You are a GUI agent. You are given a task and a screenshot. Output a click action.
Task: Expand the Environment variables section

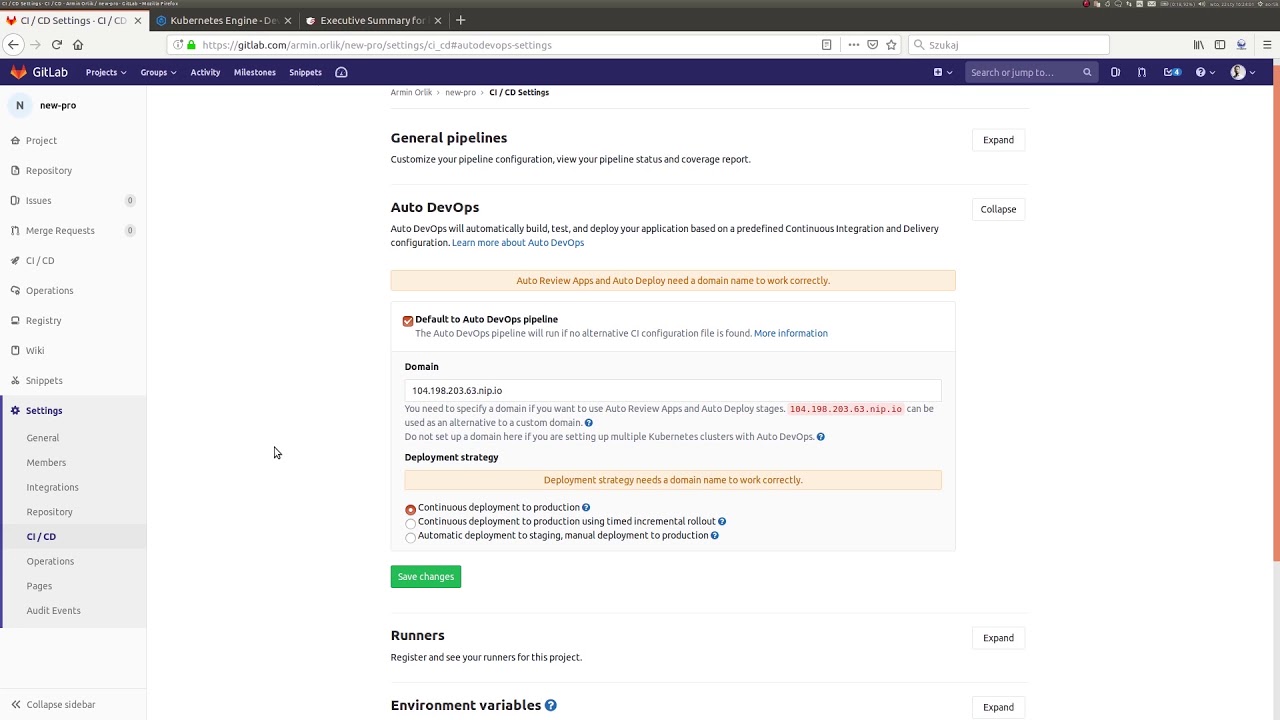pyautogui.click(x=998, y=707)
